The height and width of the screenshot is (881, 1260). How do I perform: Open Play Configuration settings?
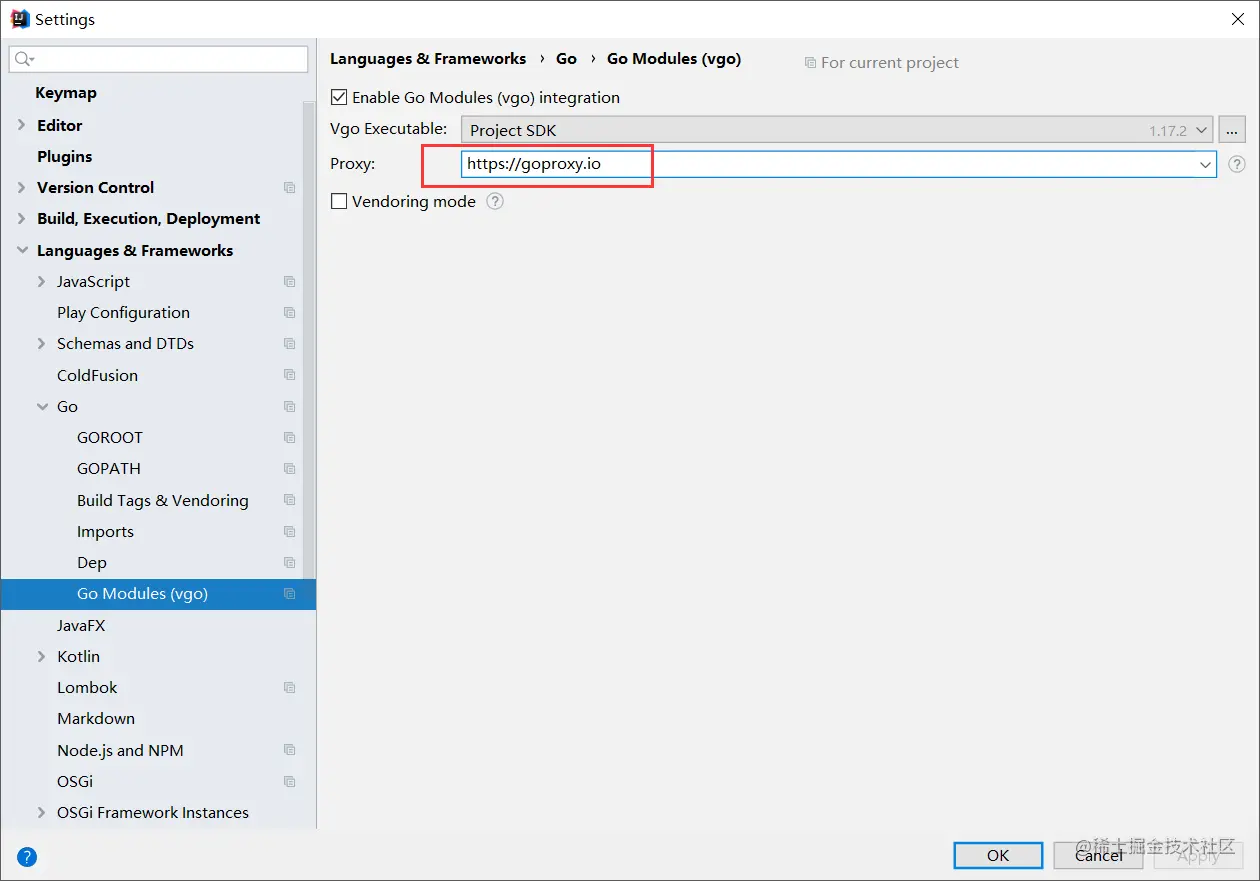point(123,313)
